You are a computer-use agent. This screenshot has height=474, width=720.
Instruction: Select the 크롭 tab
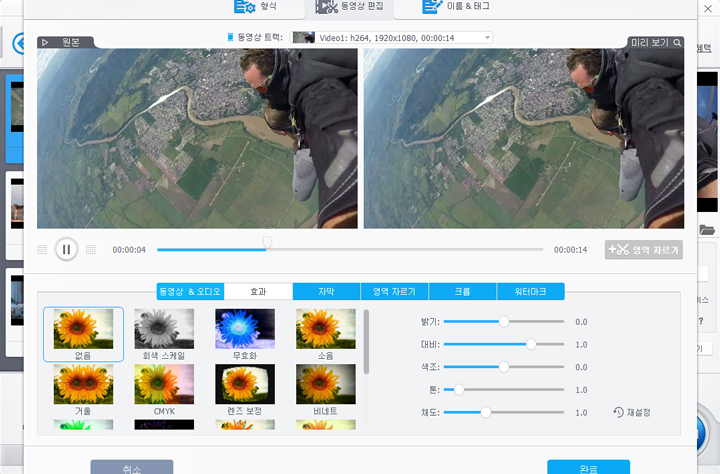(462, 292)
